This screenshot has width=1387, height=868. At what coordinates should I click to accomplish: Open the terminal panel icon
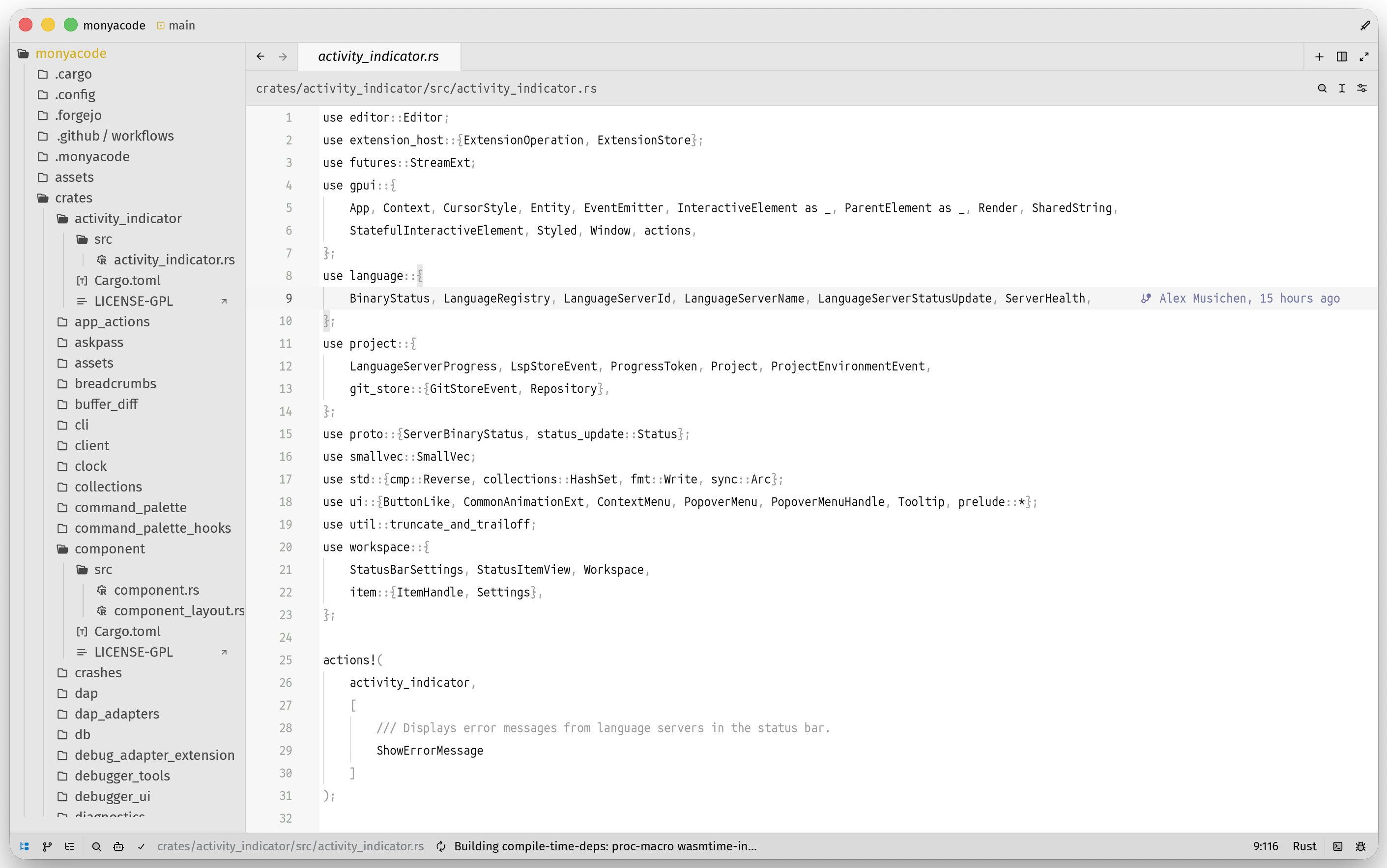click(1338, 846)
